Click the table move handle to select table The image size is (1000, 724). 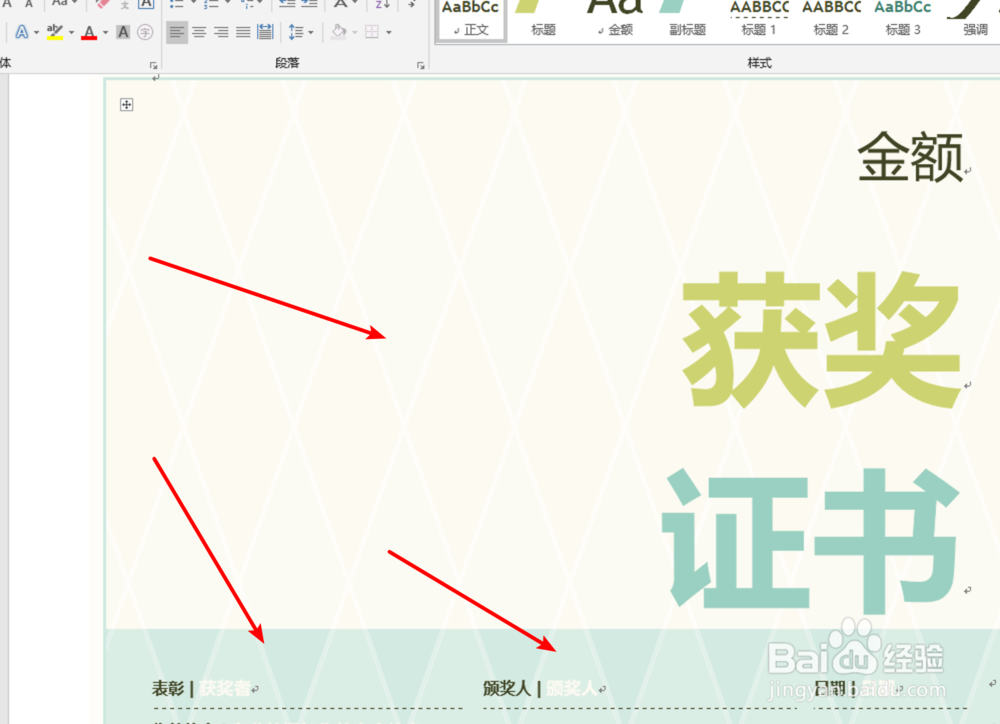click(126, 104)
